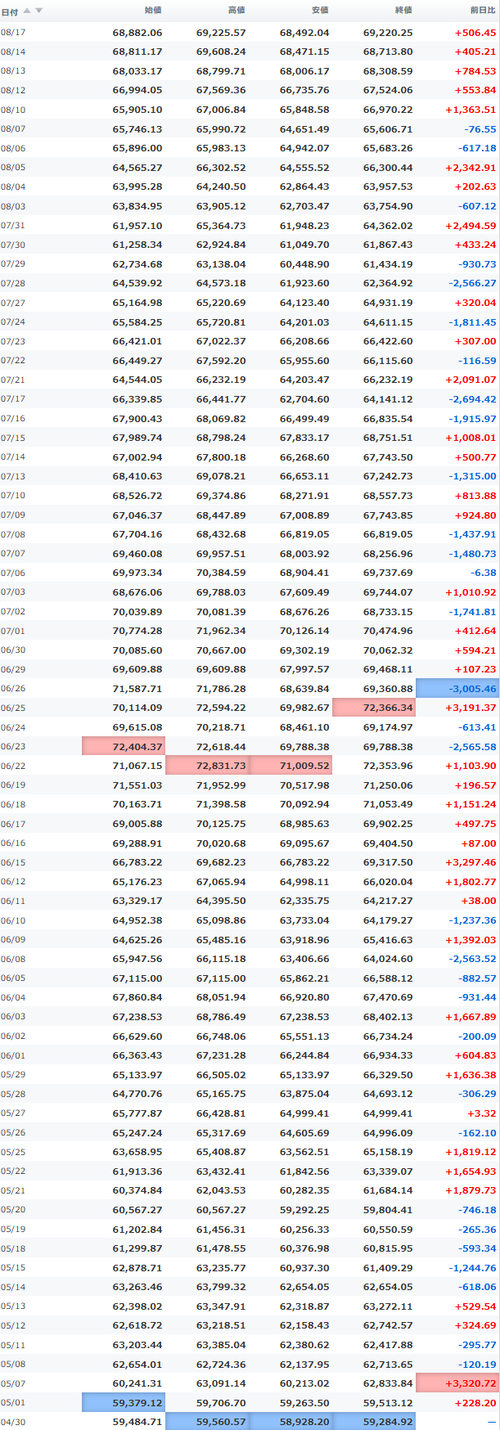Click the 安値 column header
Image resolution: width=500 pixels, height=1430 pixels.
318,11
